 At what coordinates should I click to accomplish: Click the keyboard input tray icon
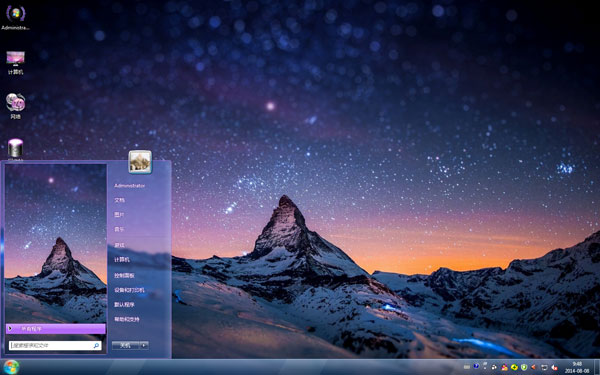(x=467, y=367)
